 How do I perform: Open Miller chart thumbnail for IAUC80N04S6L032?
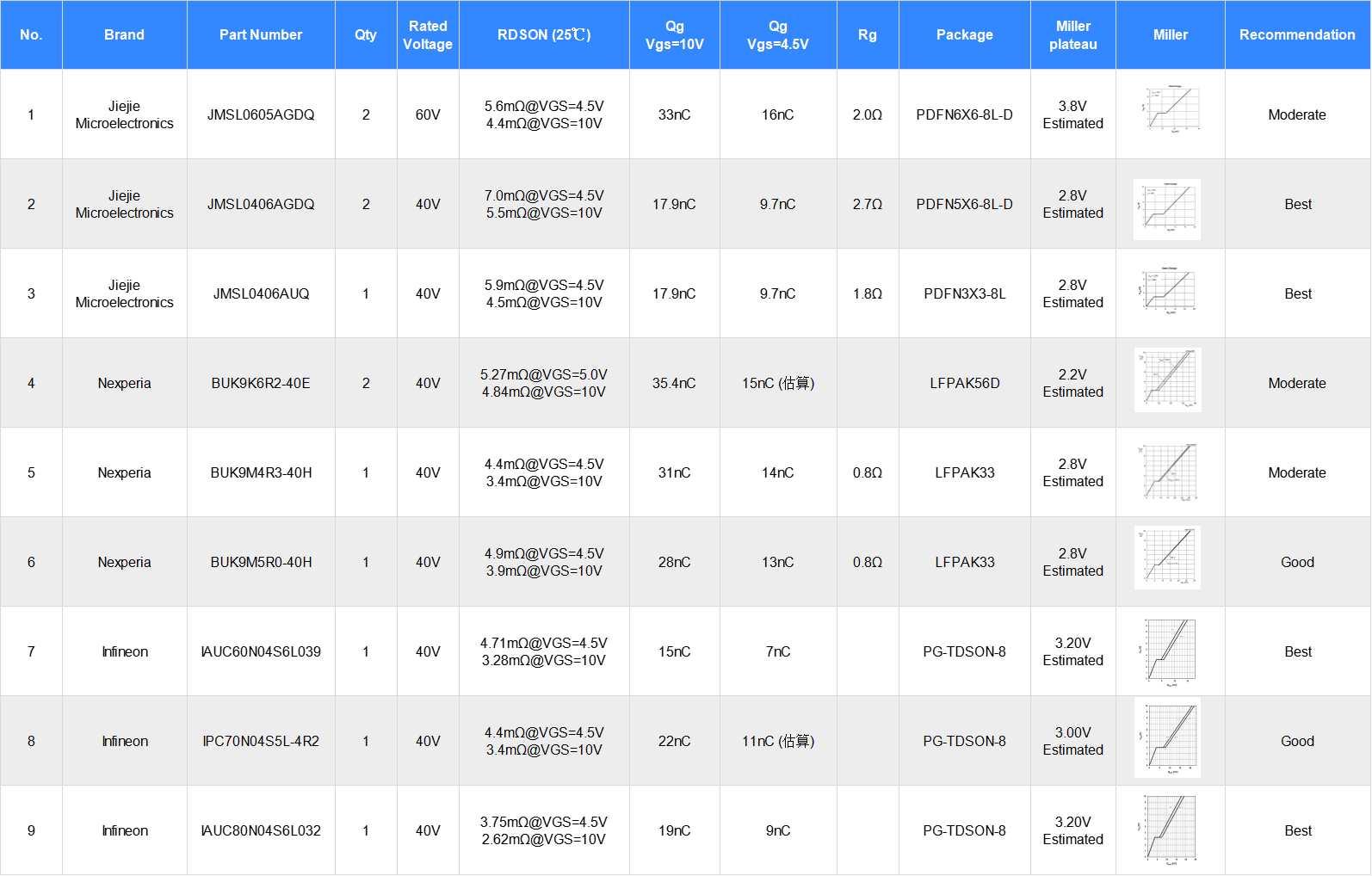point(1170,829)
